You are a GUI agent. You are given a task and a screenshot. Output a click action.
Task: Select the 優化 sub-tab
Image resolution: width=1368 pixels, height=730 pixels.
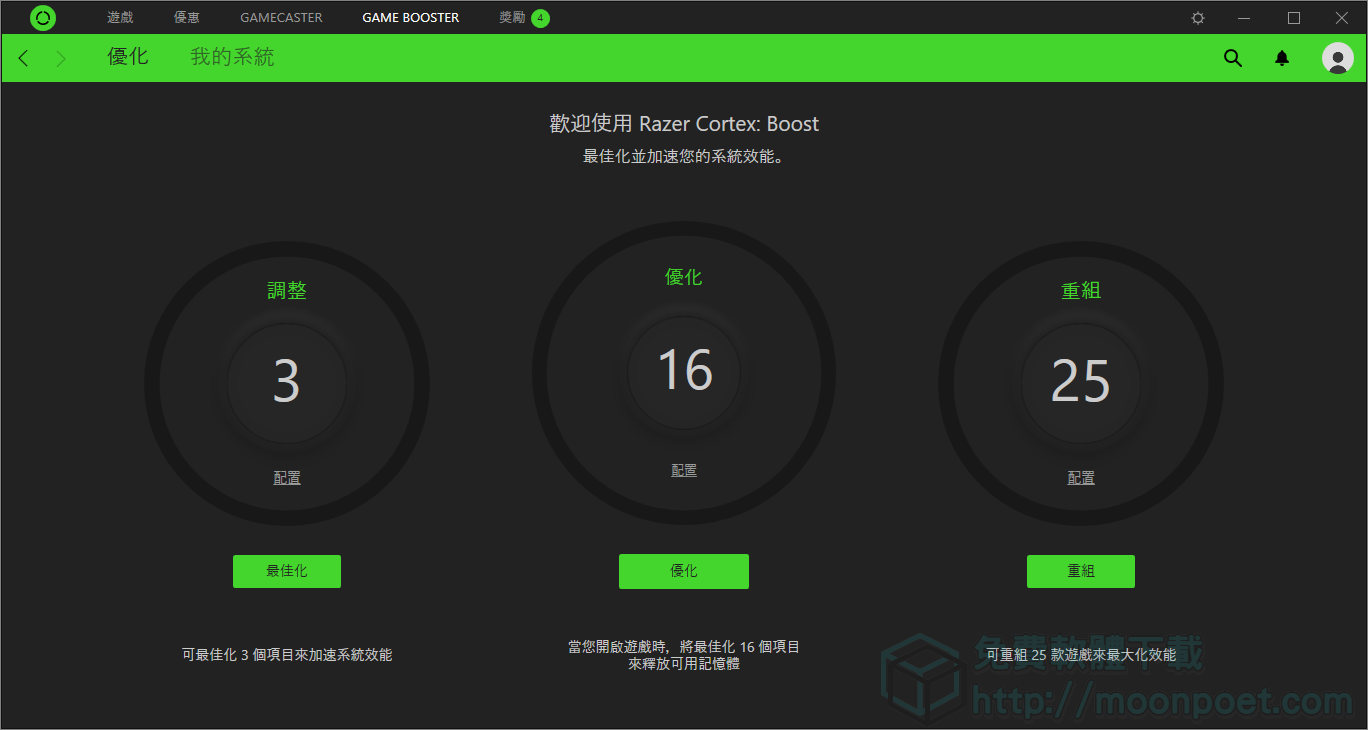click(128, 57)
